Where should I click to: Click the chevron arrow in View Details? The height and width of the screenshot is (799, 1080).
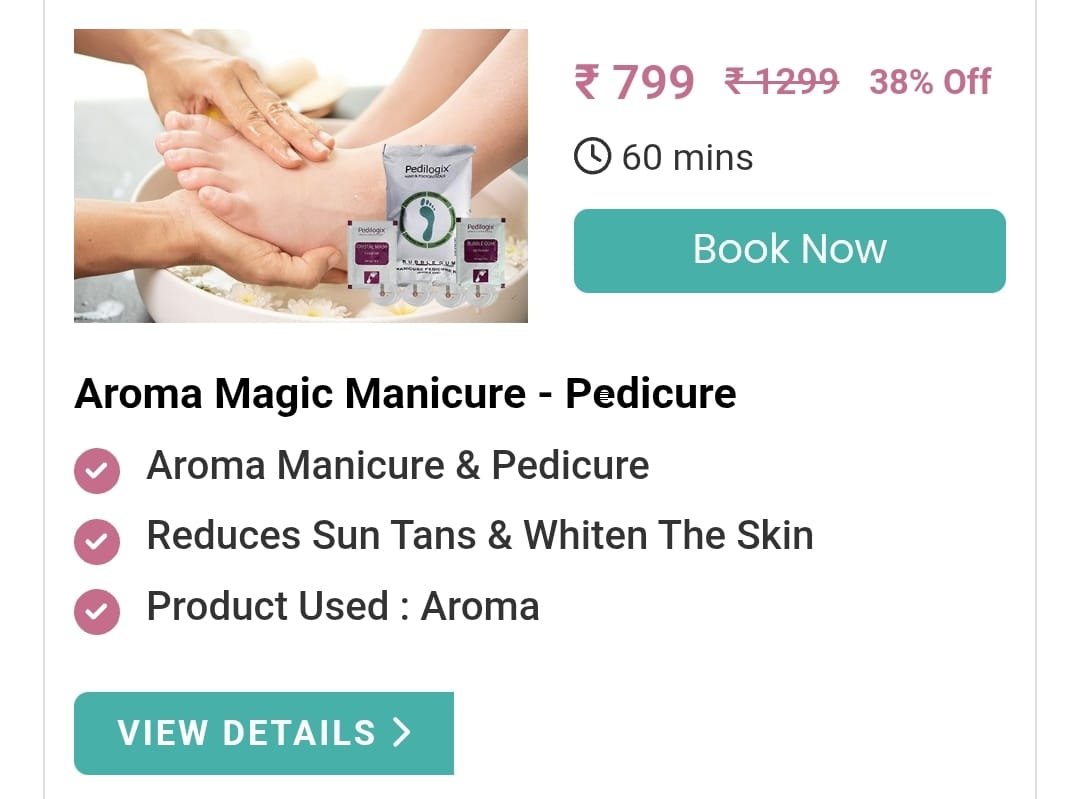click(x=402, y=732)
